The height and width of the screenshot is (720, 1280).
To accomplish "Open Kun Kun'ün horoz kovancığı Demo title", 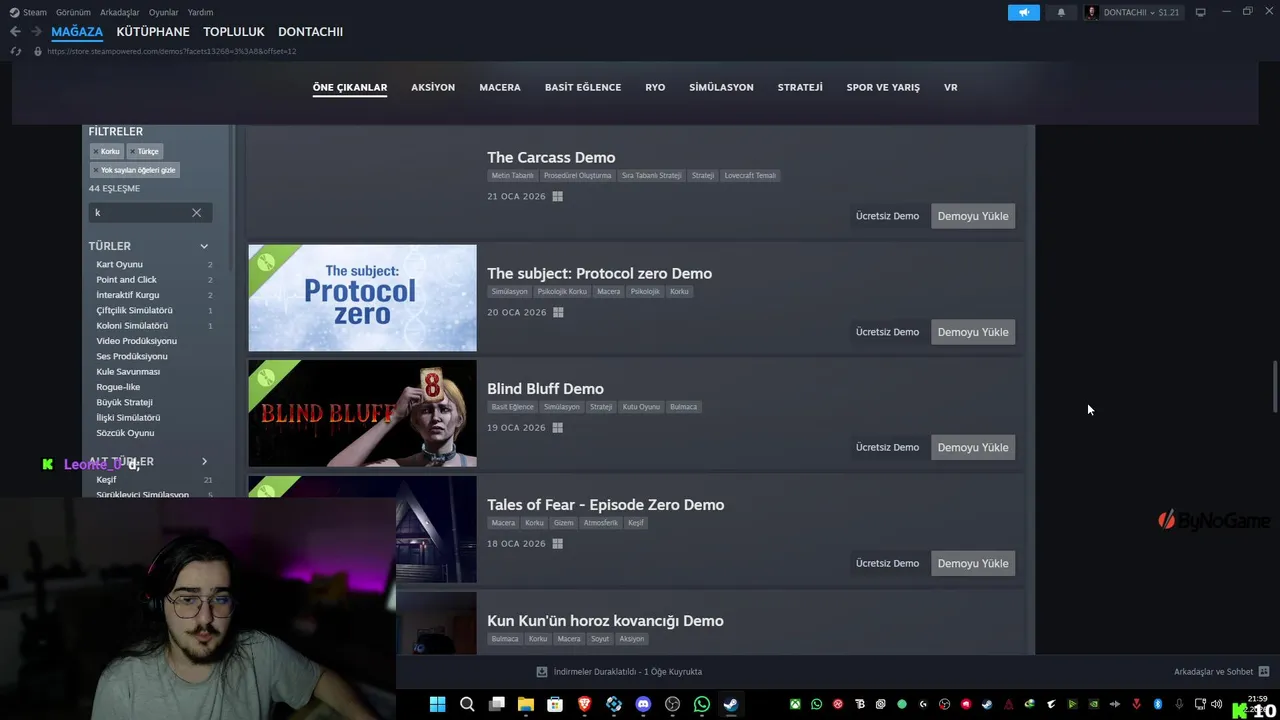I will tap(605, 621).
